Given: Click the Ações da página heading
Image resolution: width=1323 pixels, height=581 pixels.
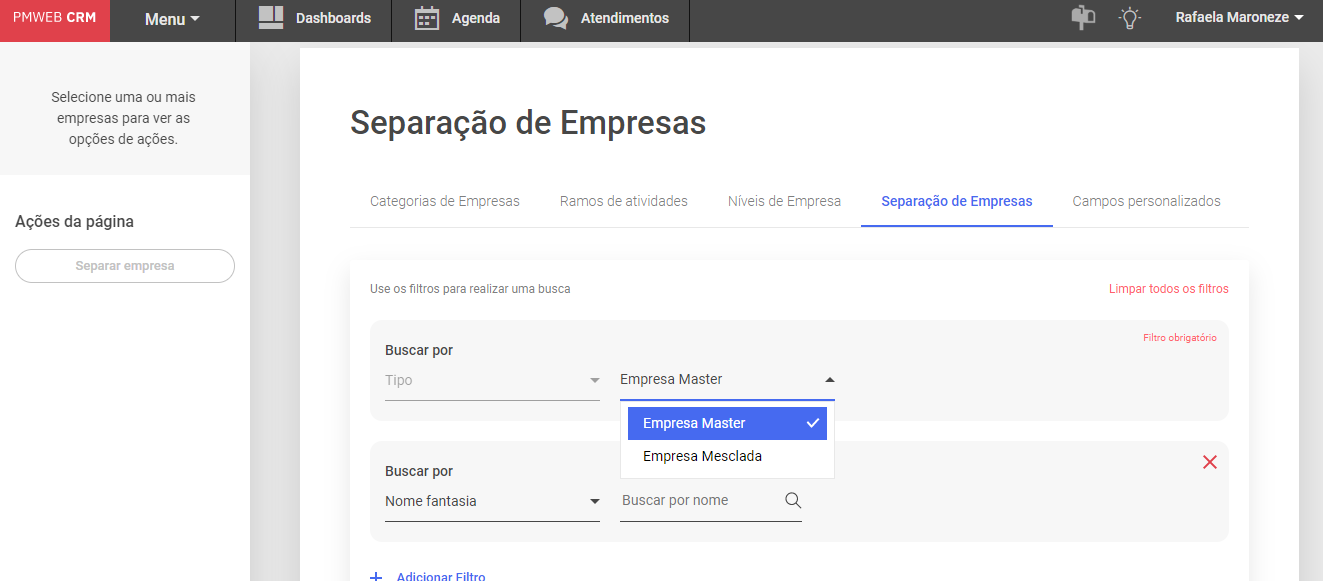Looking at the screenshot, I should pos(74,222).
